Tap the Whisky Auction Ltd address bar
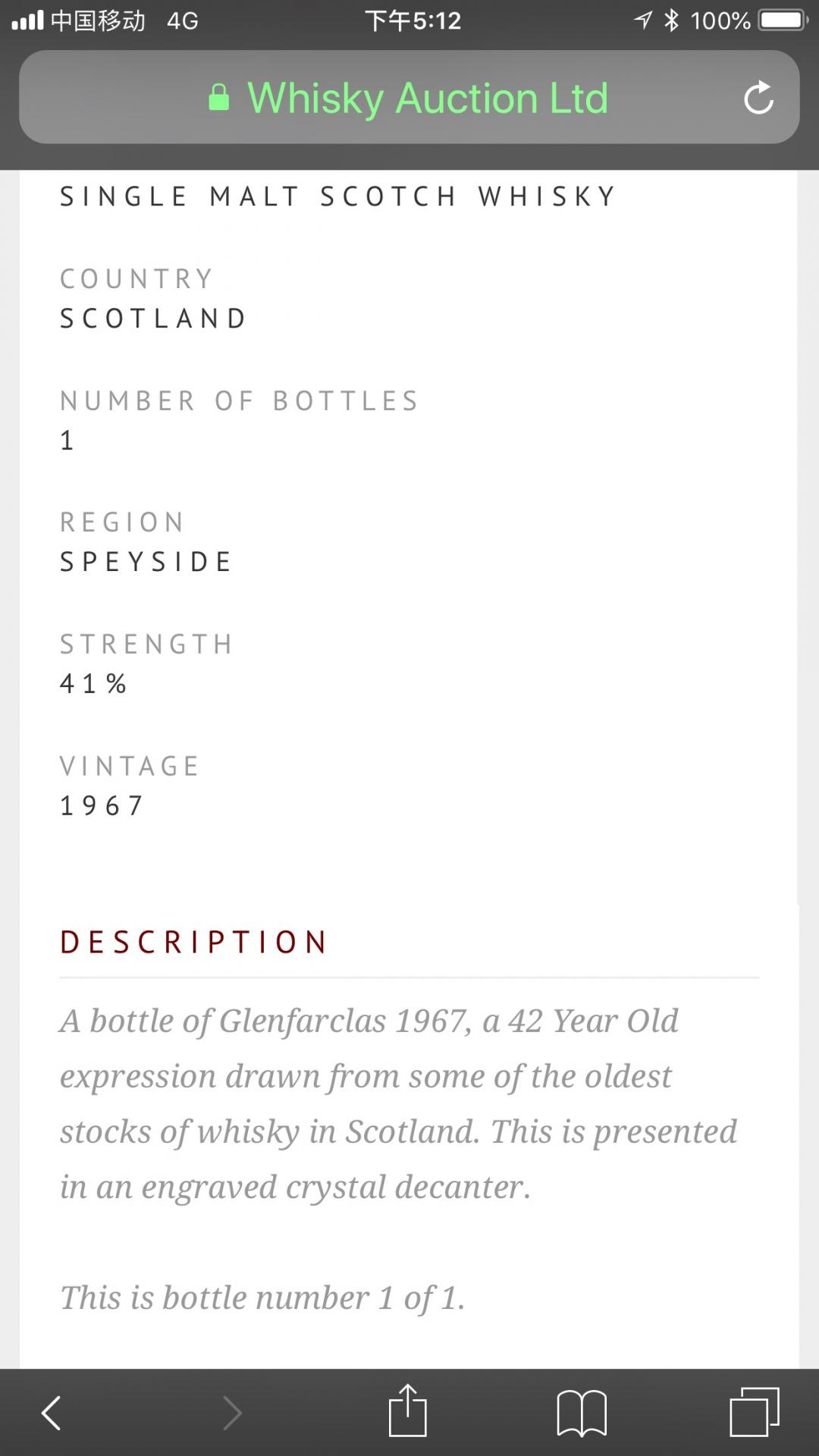Image resolution: width=819 pixels, height=1456 pixels. (x=427, y=98)
